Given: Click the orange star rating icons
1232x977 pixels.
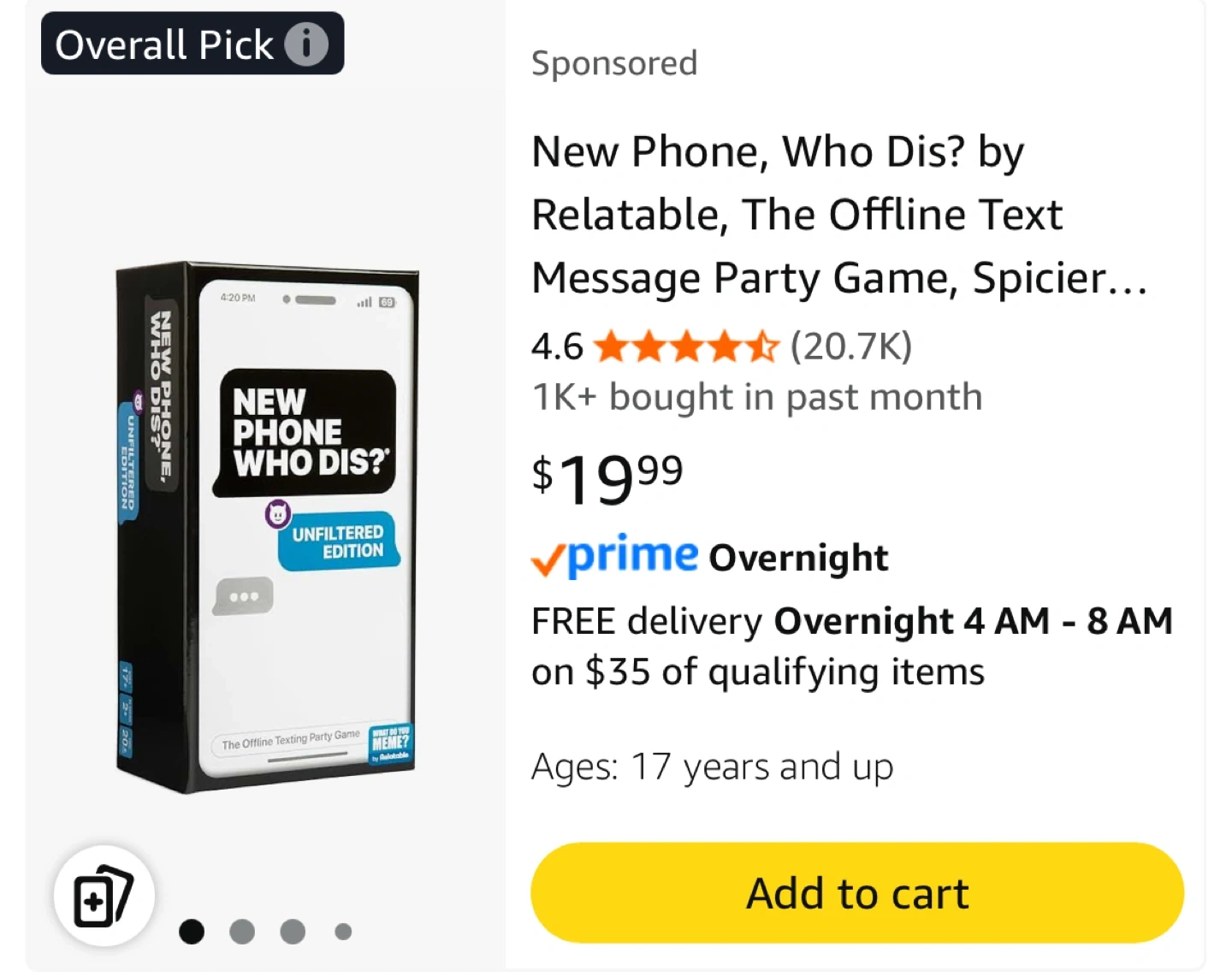Looking at the screenshot, I should point(686,347).
